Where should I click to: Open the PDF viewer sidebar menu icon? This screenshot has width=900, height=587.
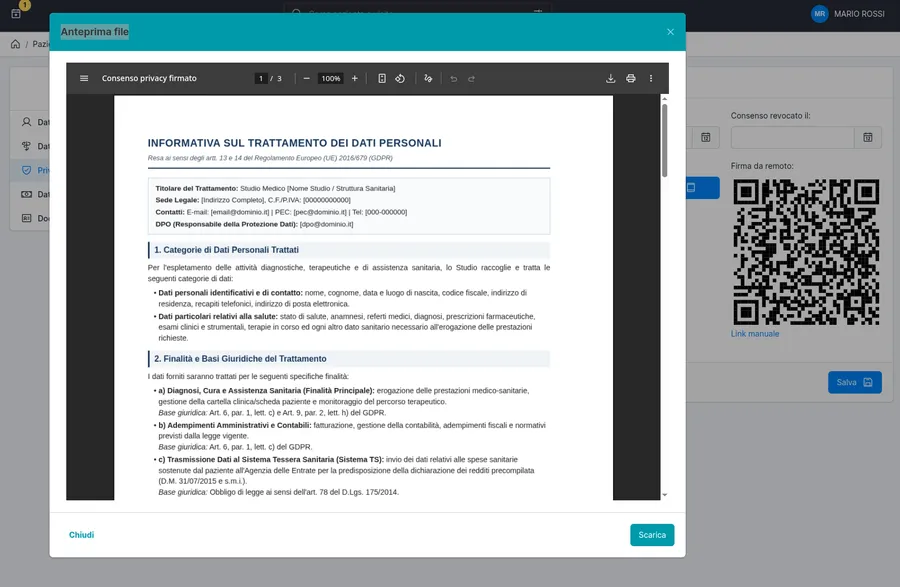tap(84, 79)
